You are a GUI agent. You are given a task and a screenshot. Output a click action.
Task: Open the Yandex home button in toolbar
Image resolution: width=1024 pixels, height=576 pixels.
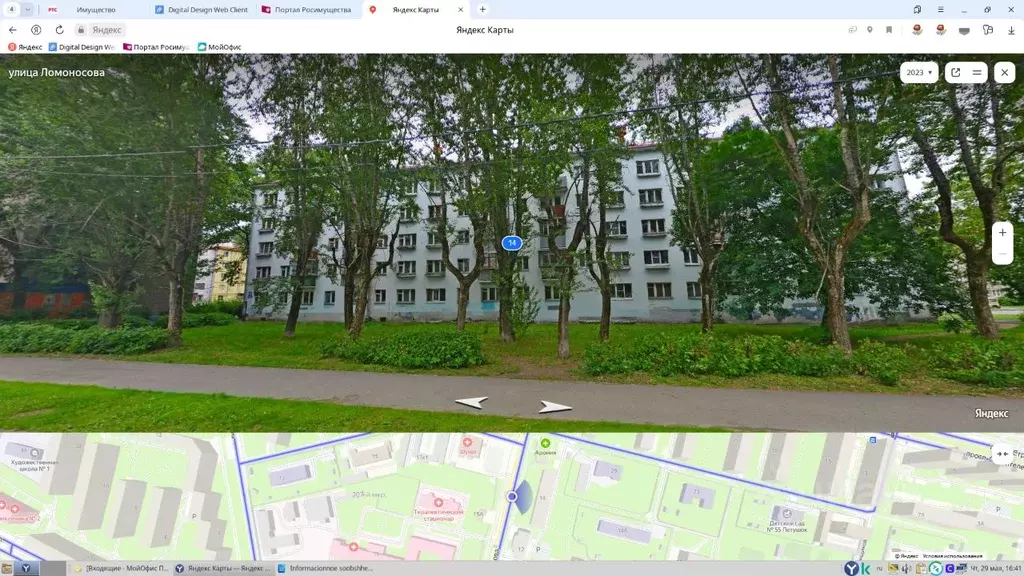click(36, 30)
